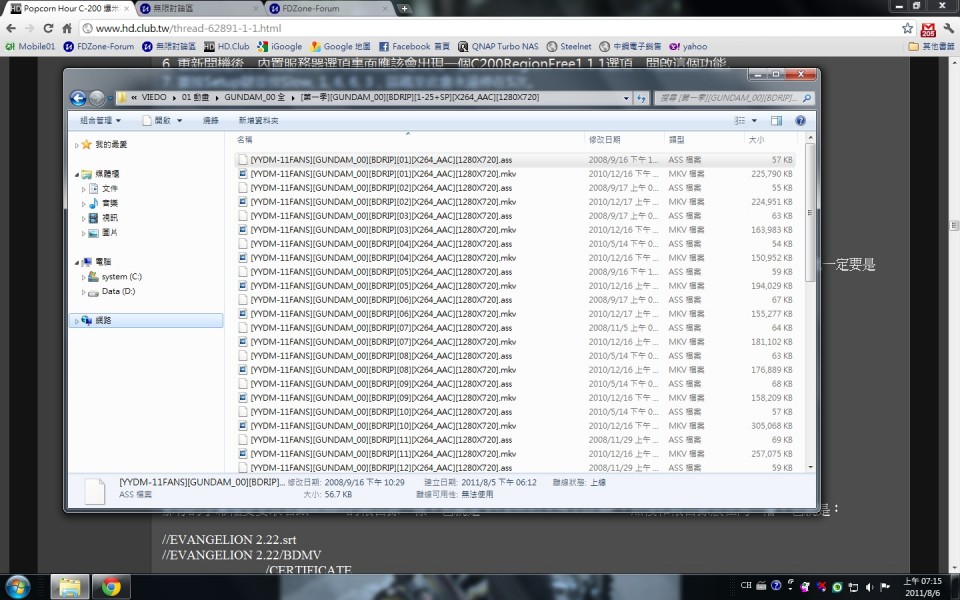Open the iGoogle bookmark
The height and width of the screenshot is (600, 960).
tap(280, 47)
